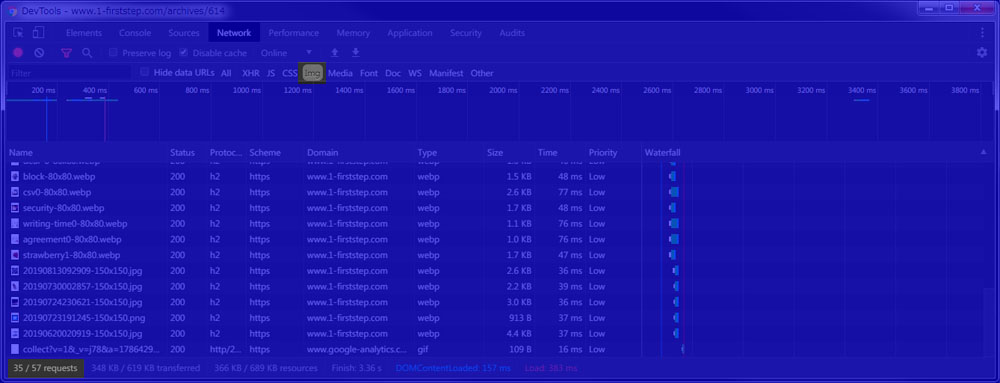Export HAR file download icon
This screenshot has height=383, width=1000.
[356, 52]
